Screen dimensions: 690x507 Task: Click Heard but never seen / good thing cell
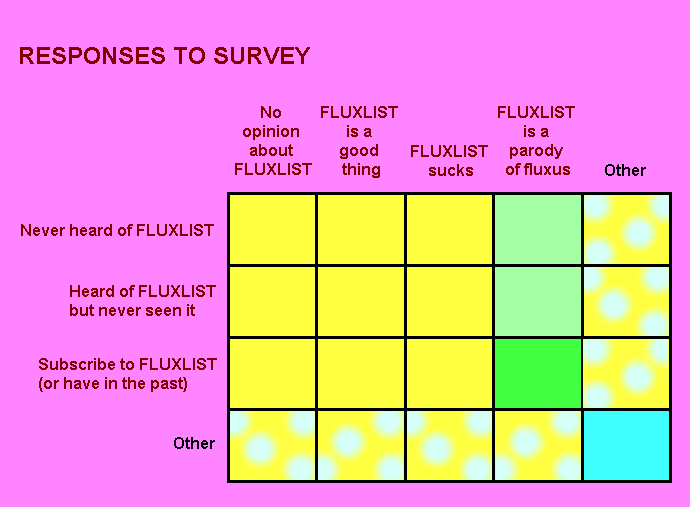tap(360, 301)
